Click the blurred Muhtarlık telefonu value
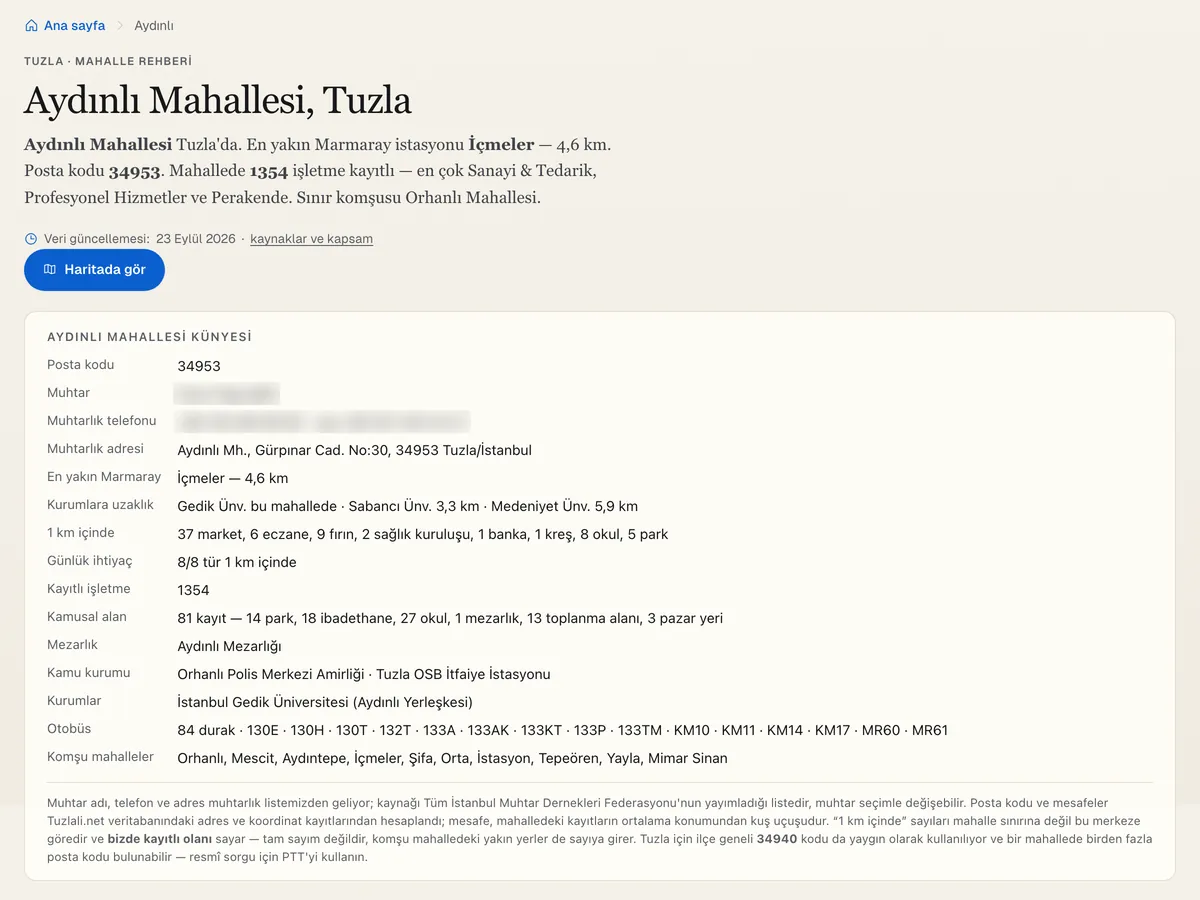This screenshot has width=1200, height=900. point(322,421)
